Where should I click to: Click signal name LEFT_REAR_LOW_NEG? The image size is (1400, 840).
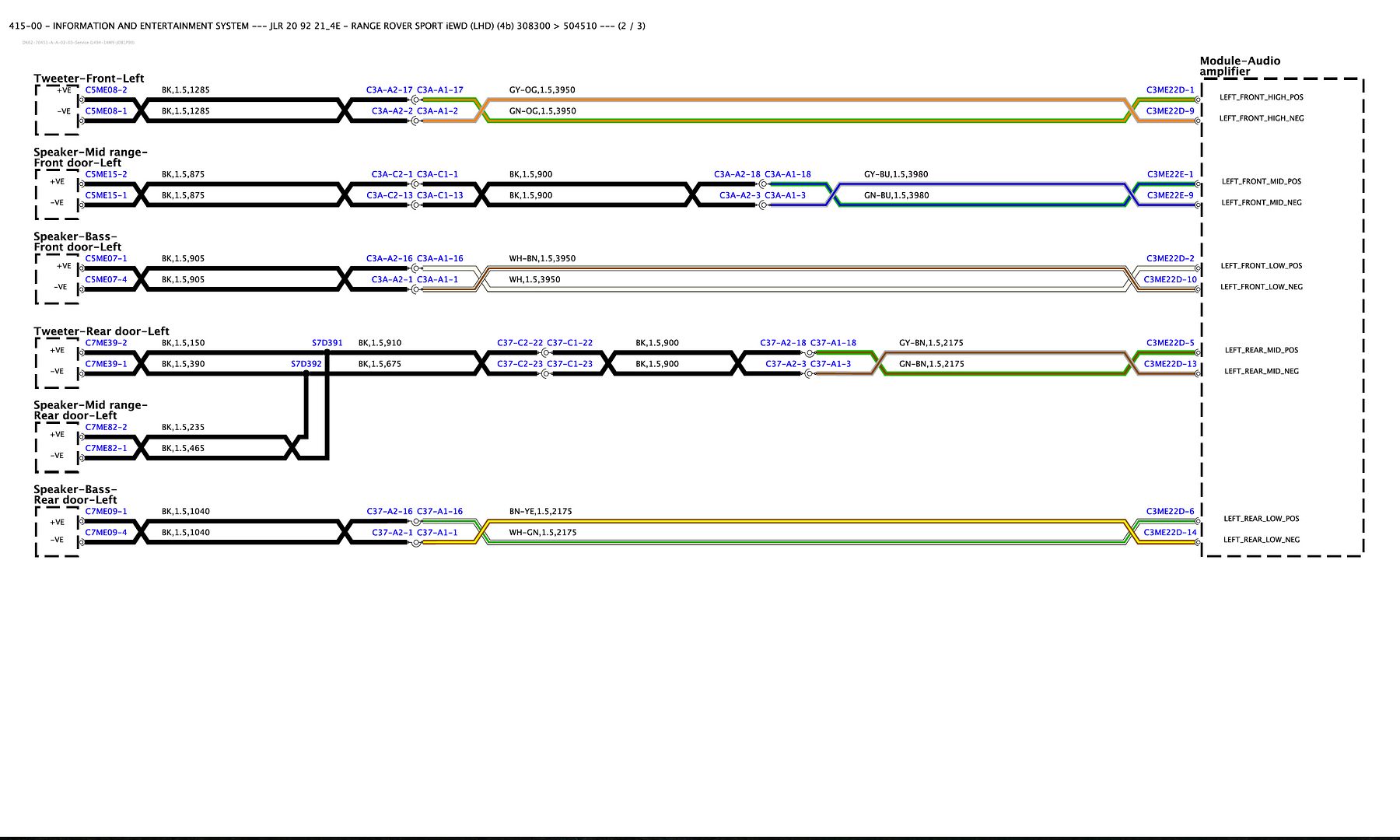[x=1262, y=539]
